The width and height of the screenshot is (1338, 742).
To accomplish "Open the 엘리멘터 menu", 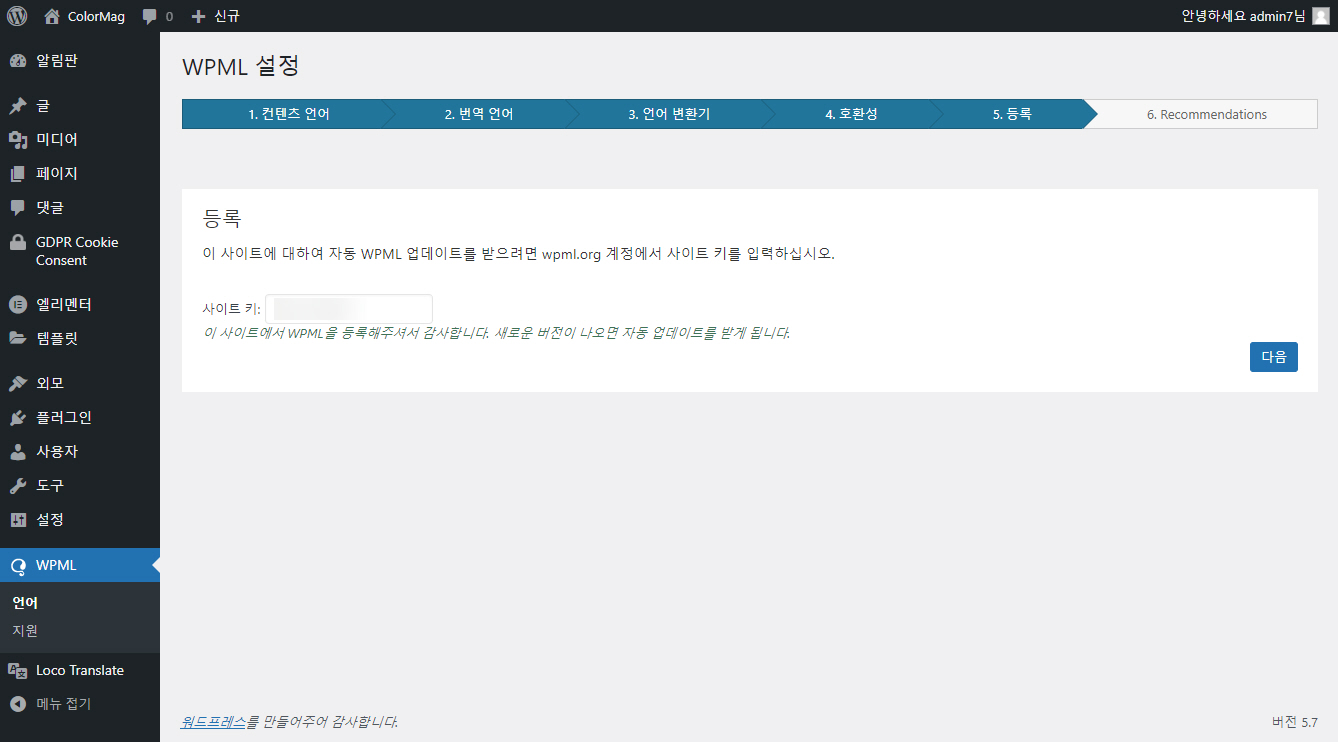I will tap(80, 304).
